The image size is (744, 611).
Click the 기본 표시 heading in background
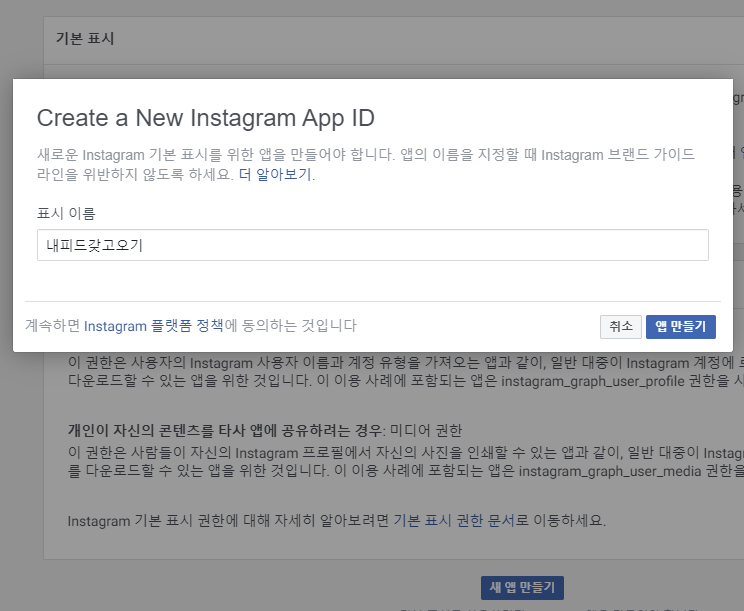85,38
